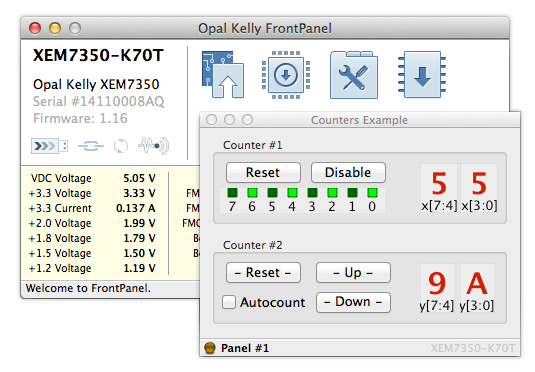Click LED indicator for bit 2
535x372 pixels.
tap(332, 193)
